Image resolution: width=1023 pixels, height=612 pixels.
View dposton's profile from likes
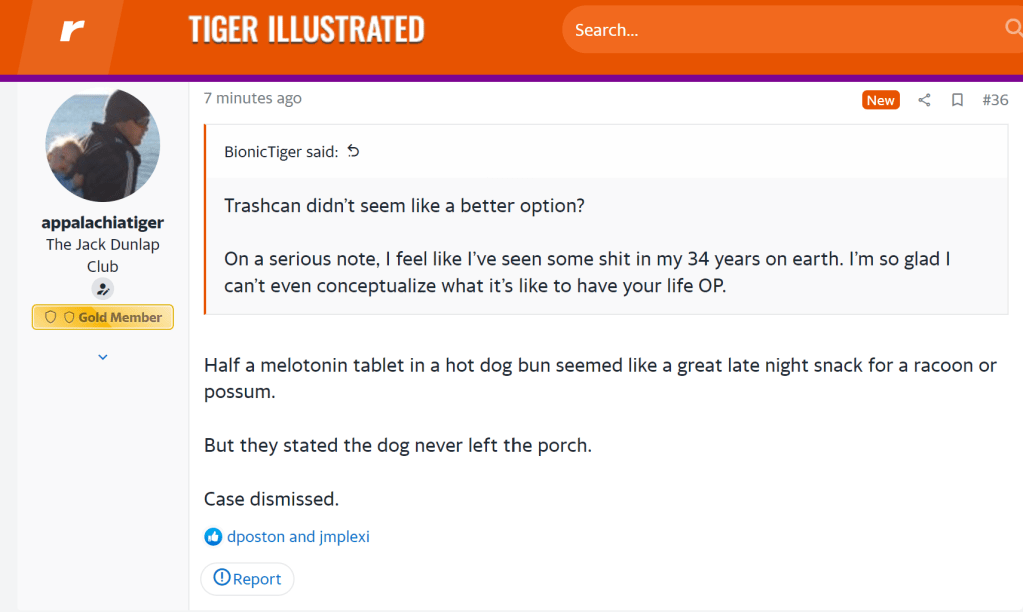256,537
